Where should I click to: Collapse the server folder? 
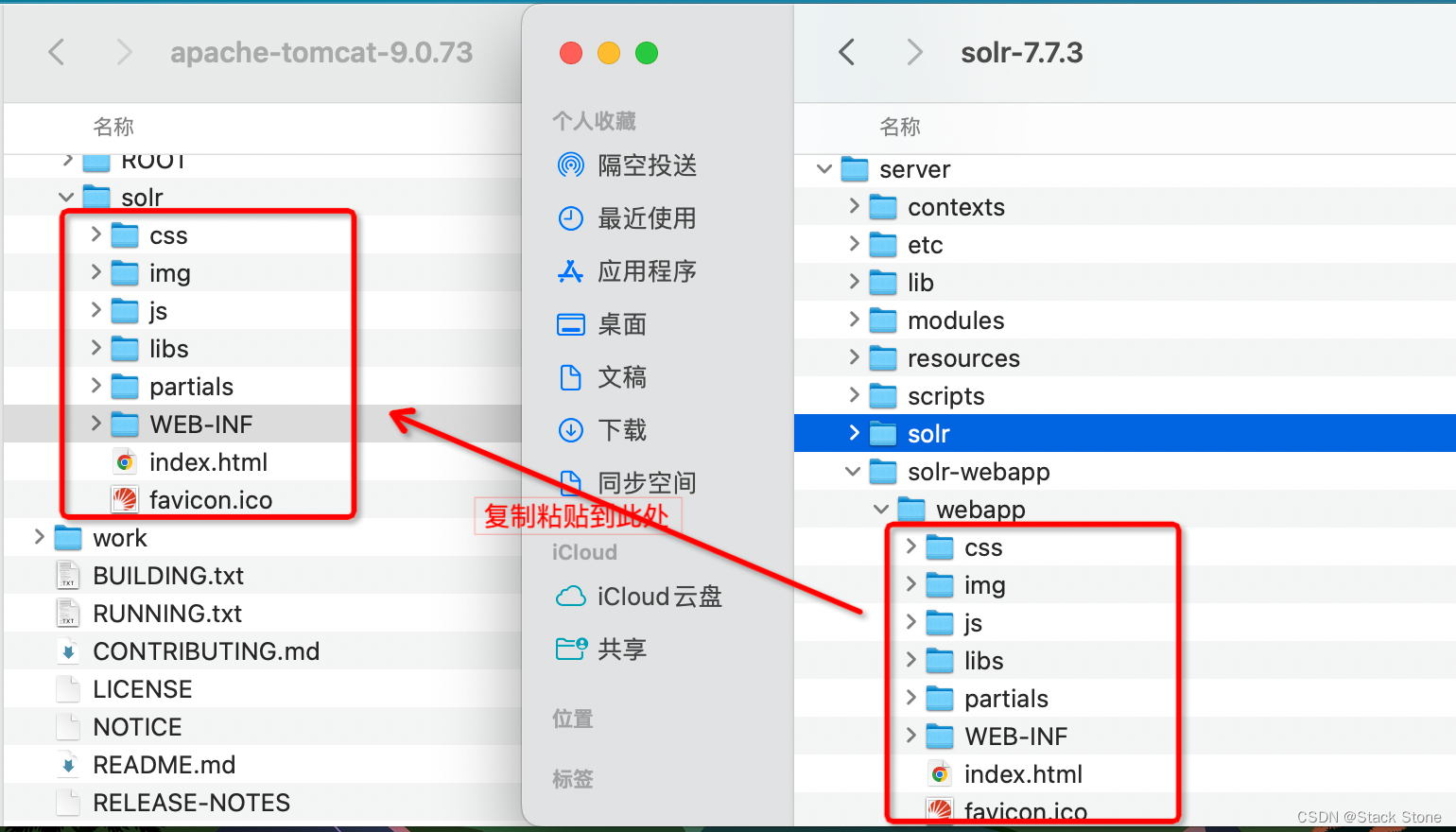(x=824, y=168)
